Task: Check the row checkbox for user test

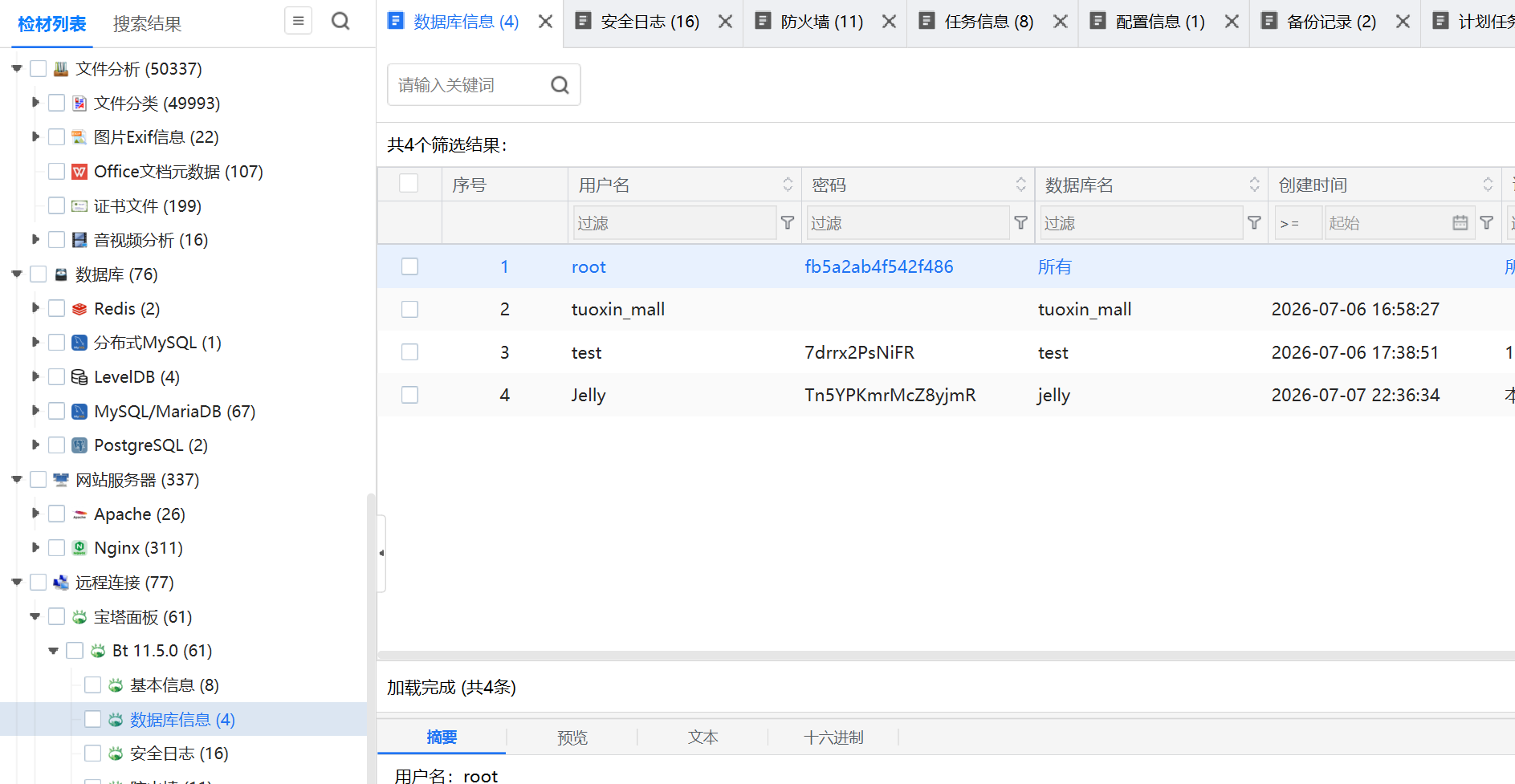Action: pyautogui.click(x=409, y=351)
